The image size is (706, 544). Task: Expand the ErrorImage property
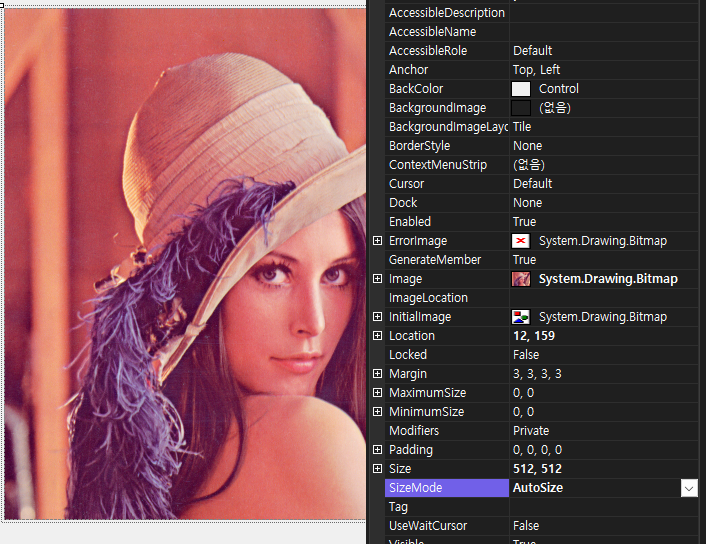point(377,241)
